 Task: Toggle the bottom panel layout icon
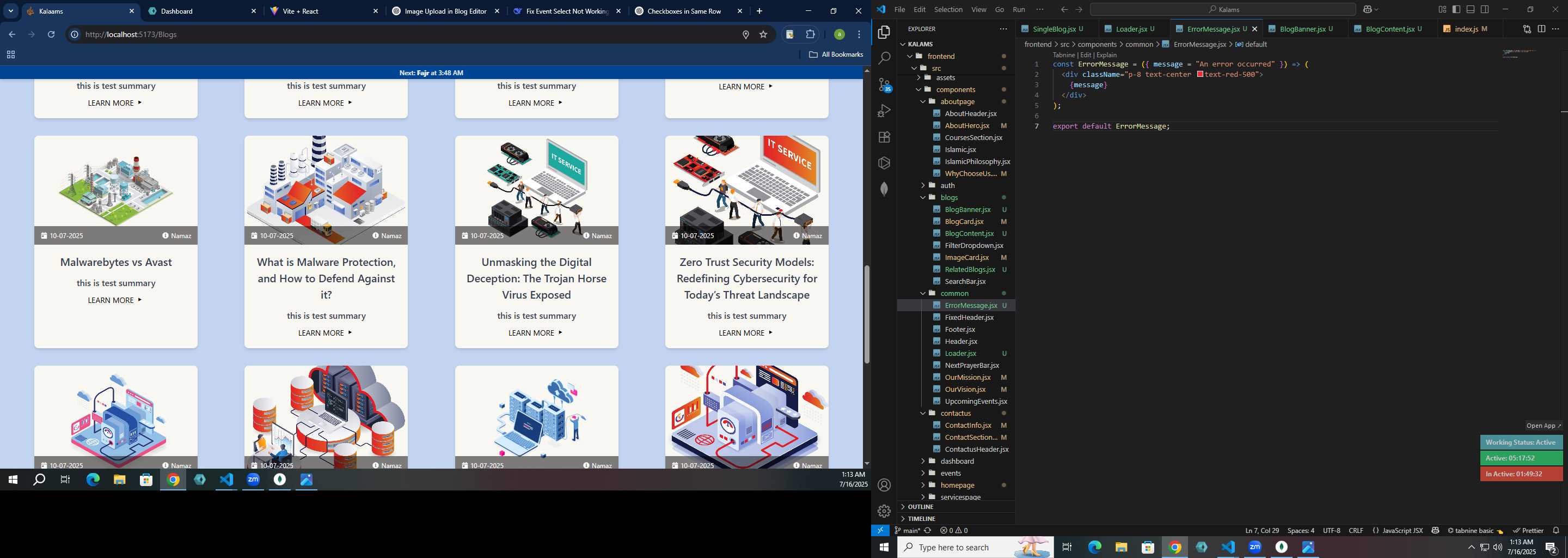pos(1471,9)
